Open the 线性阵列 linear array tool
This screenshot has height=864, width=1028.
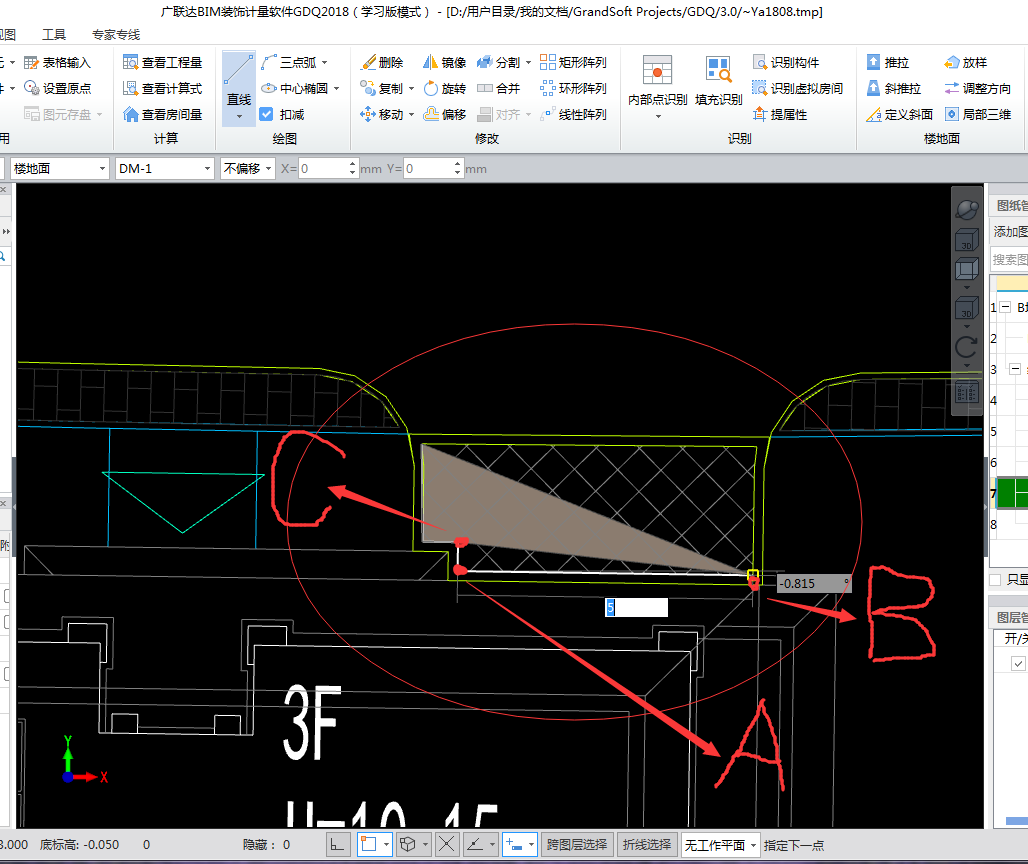(x=574, y=115)
